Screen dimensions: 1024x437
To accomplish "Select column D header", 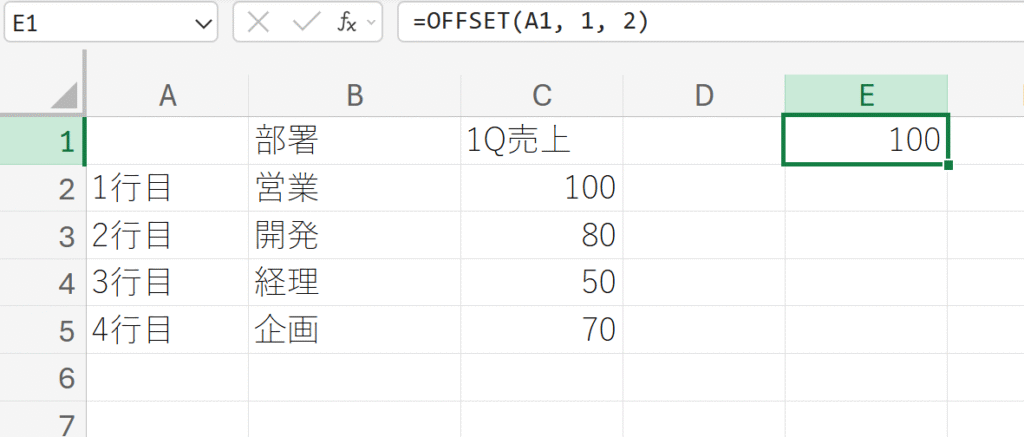I will 704,95.
